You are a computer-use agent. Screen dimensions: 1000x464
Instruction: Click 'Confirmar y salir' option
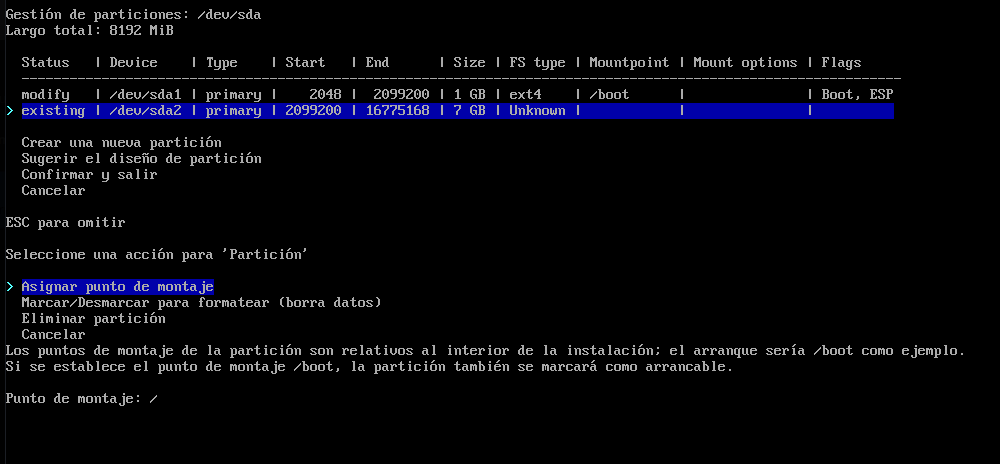click(x=89, y=174)
